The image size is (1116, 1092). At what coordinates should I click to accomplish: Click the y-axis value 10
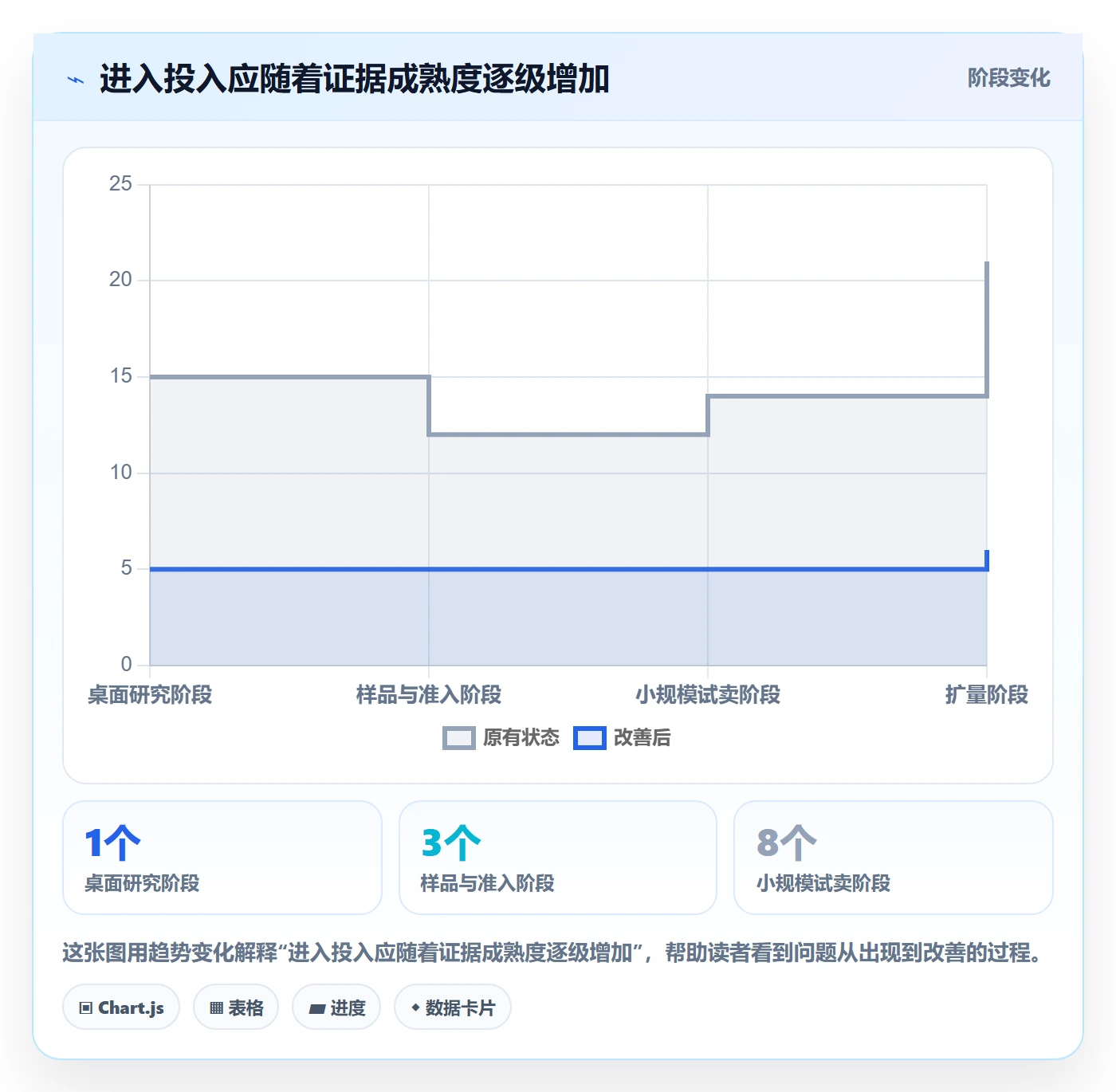click(120, 473)
